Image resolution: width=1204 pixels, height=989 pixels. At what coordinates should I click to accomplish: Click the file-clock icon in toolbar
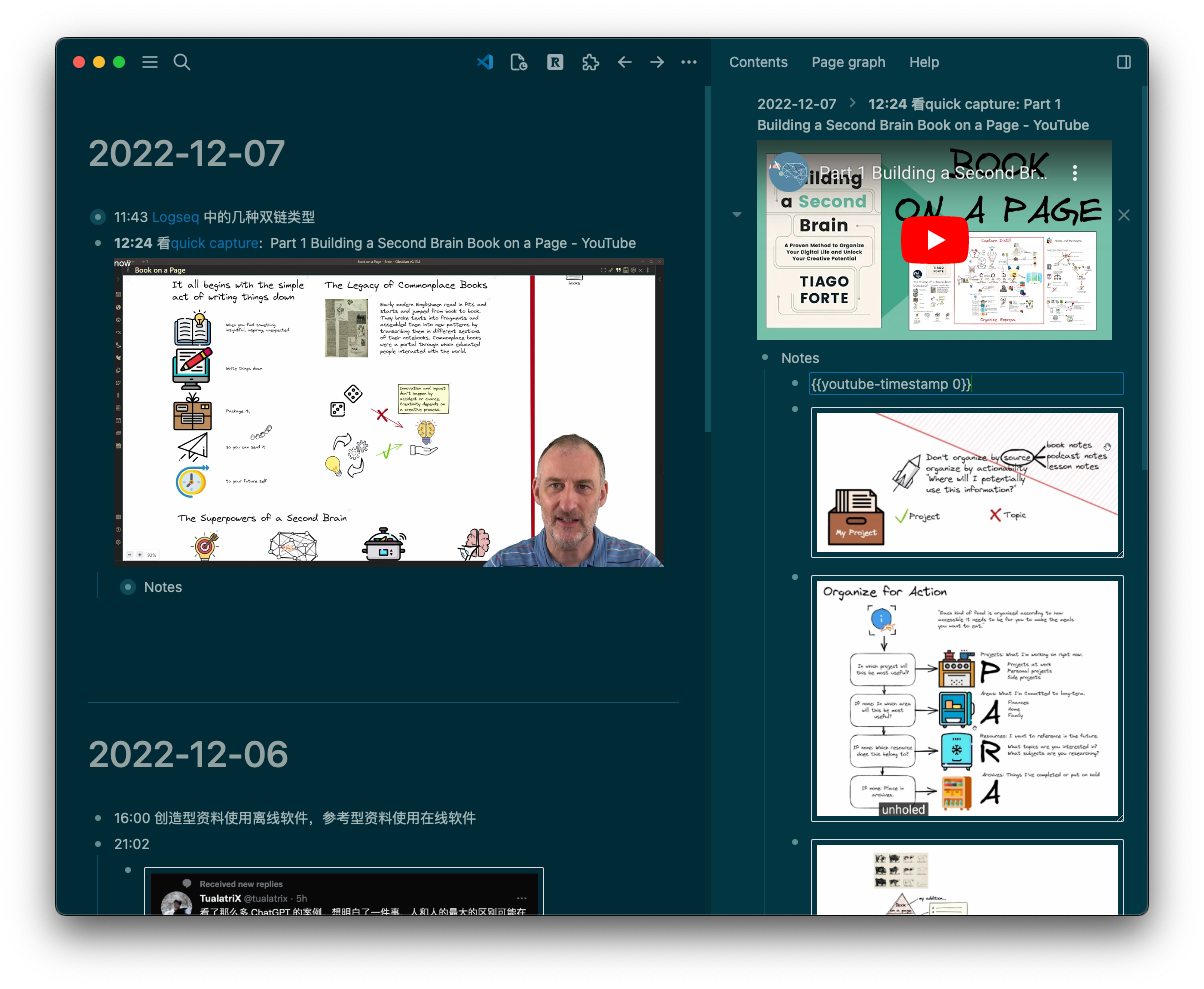click(x=519, y=62)
